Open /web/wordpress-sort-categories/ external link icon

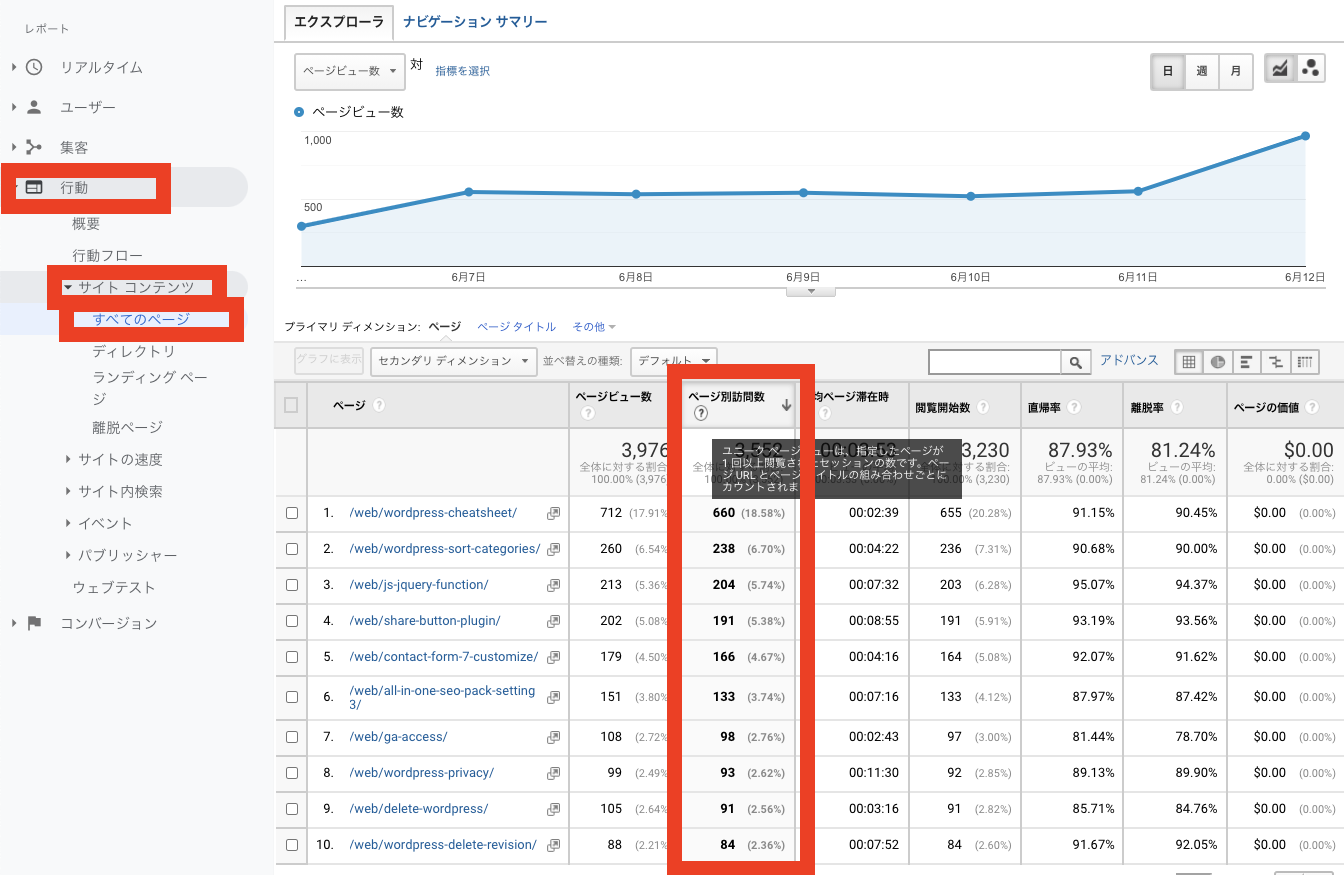click(553, 549)
